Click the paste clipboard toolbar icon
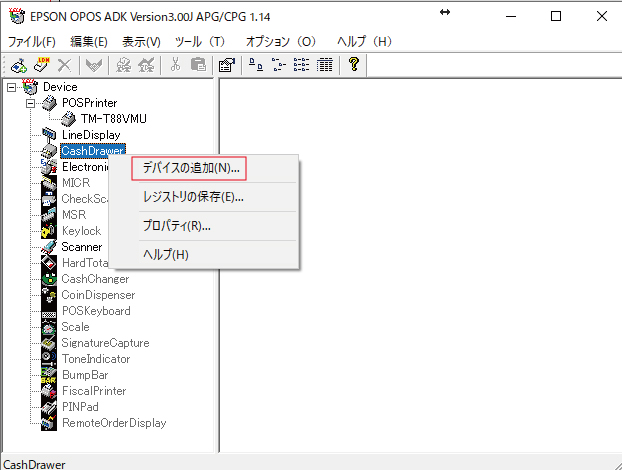This screenshot has height=470, width=622. [198, 65]
